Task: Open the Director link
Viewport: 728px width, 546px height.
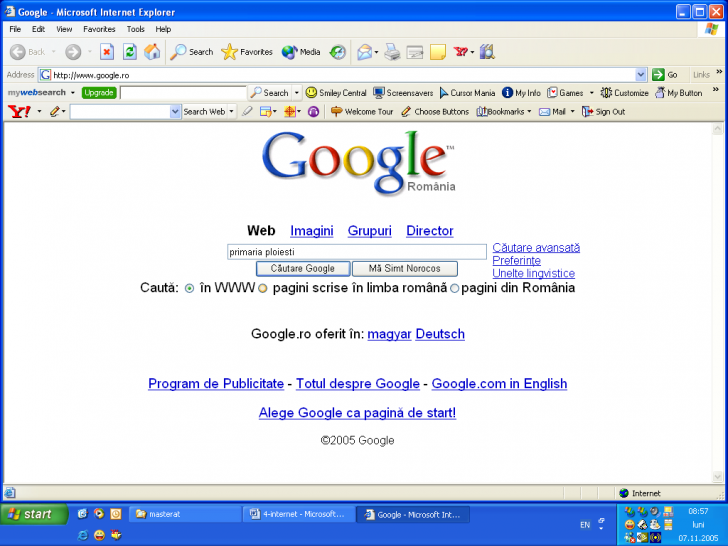Action: [429, 231]
